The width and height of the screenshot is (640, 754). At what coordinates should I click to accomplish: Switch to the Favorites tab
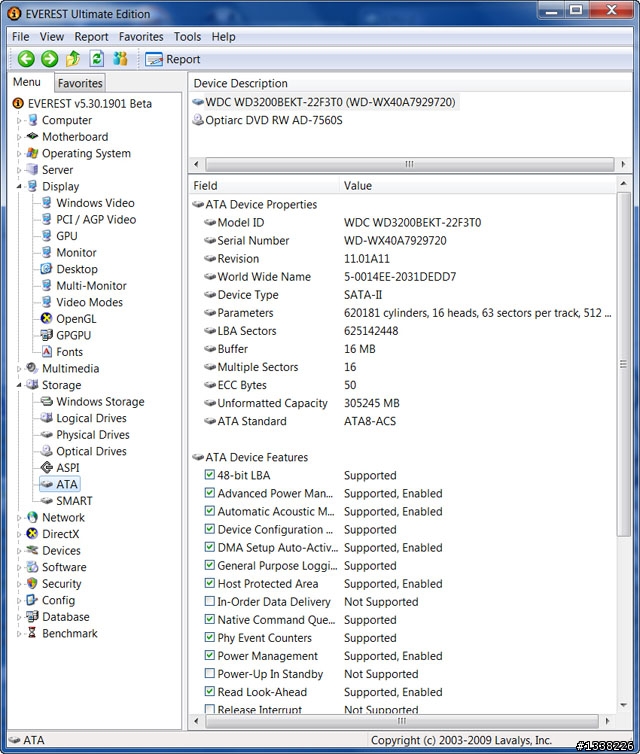point(80,83)
